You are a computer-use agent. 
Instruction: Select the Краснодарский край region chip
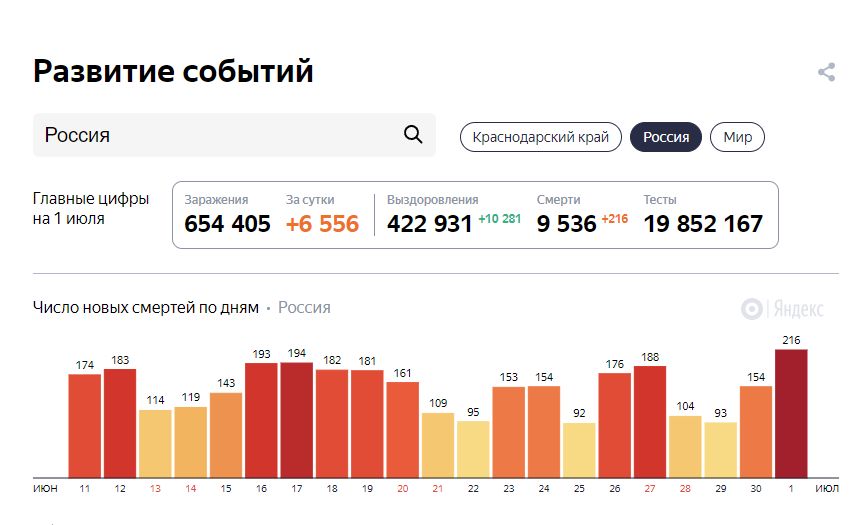point(541,137)
